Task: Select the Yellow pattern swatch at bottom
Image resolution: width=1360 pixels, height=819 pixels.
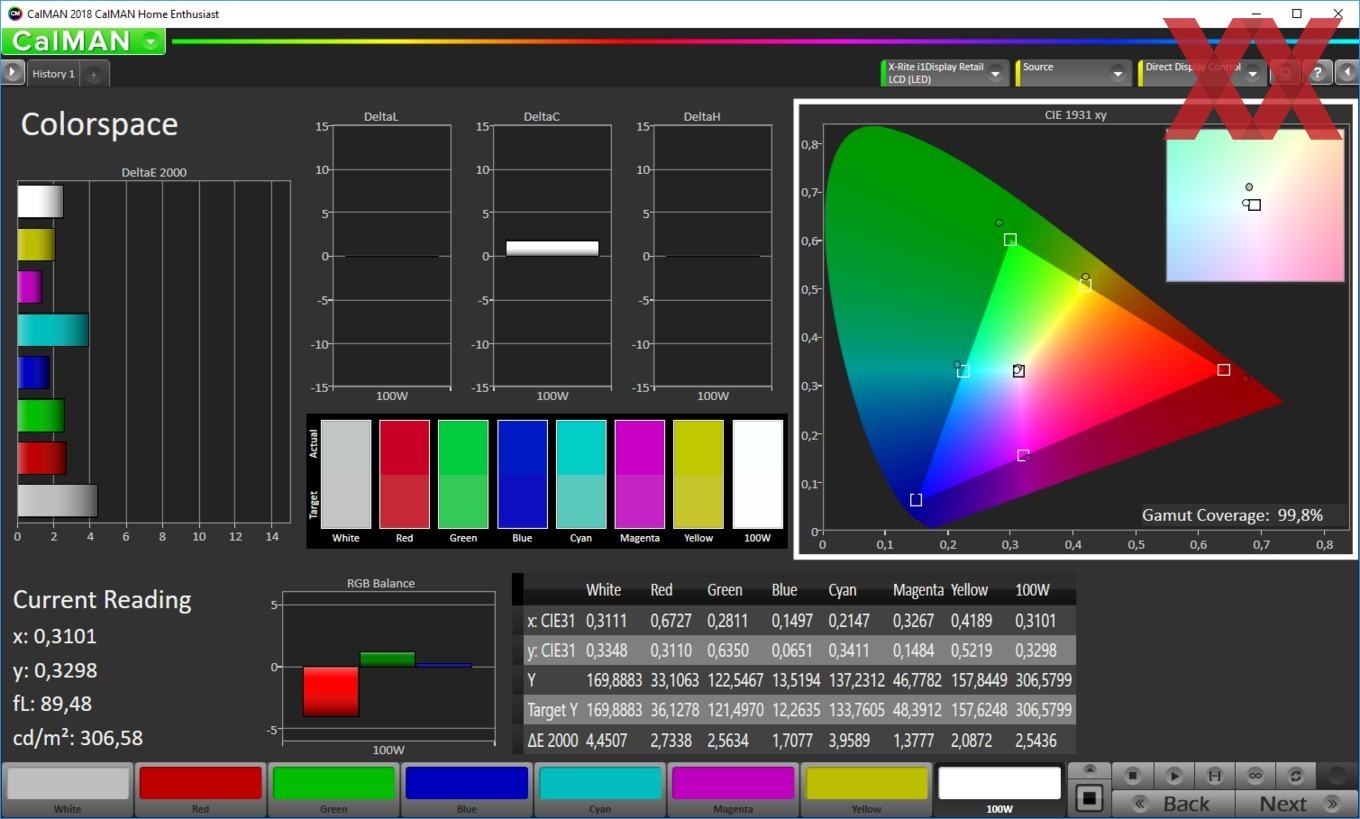Action: pos(866,789)
